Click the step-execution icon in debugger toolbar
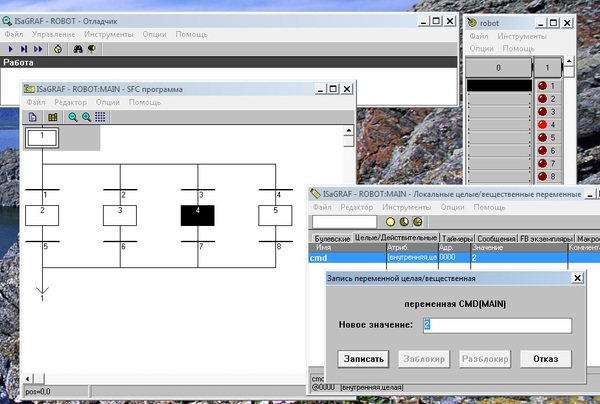600x404 pixels. [25, 47]
